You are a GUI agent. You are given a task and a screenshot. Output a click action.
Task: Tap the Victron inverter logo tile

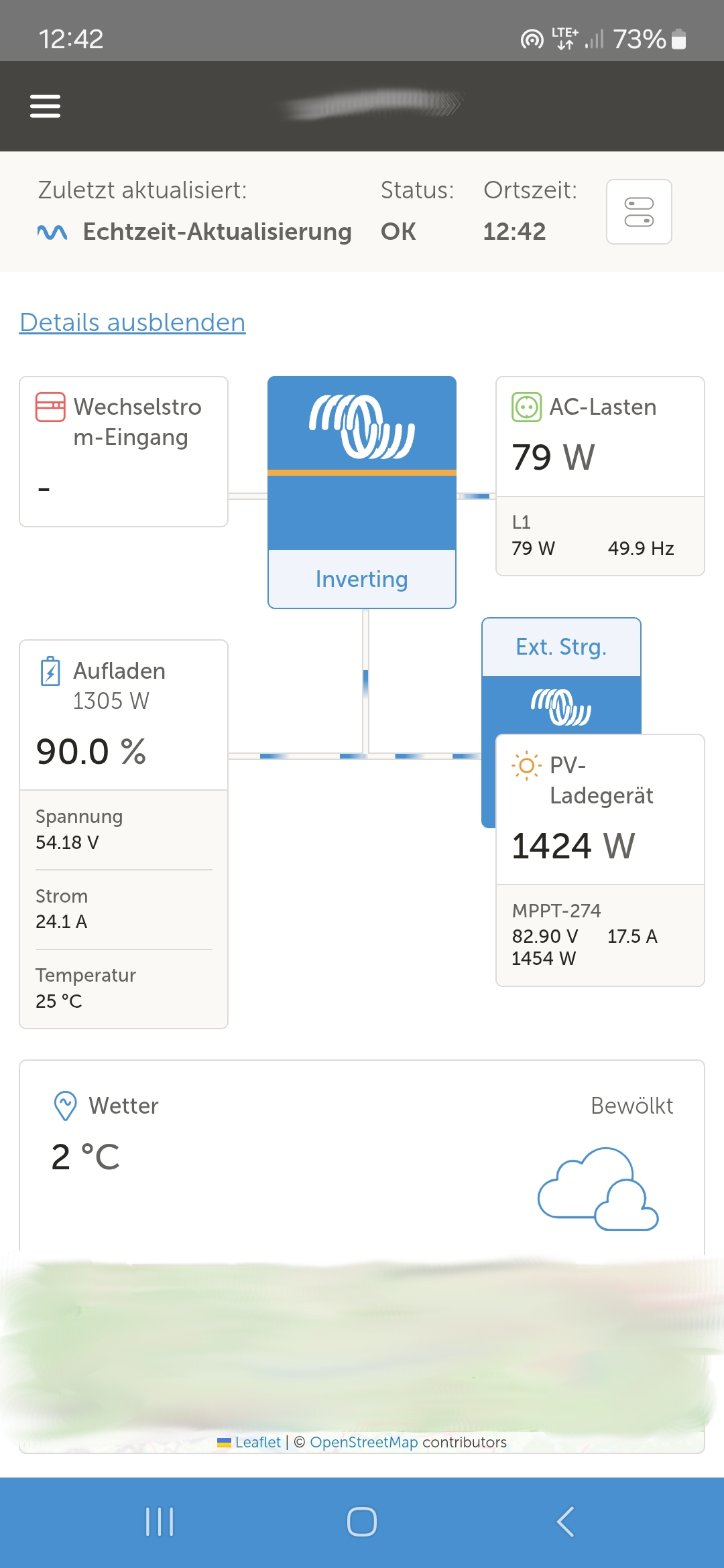[x=362, y=426]
